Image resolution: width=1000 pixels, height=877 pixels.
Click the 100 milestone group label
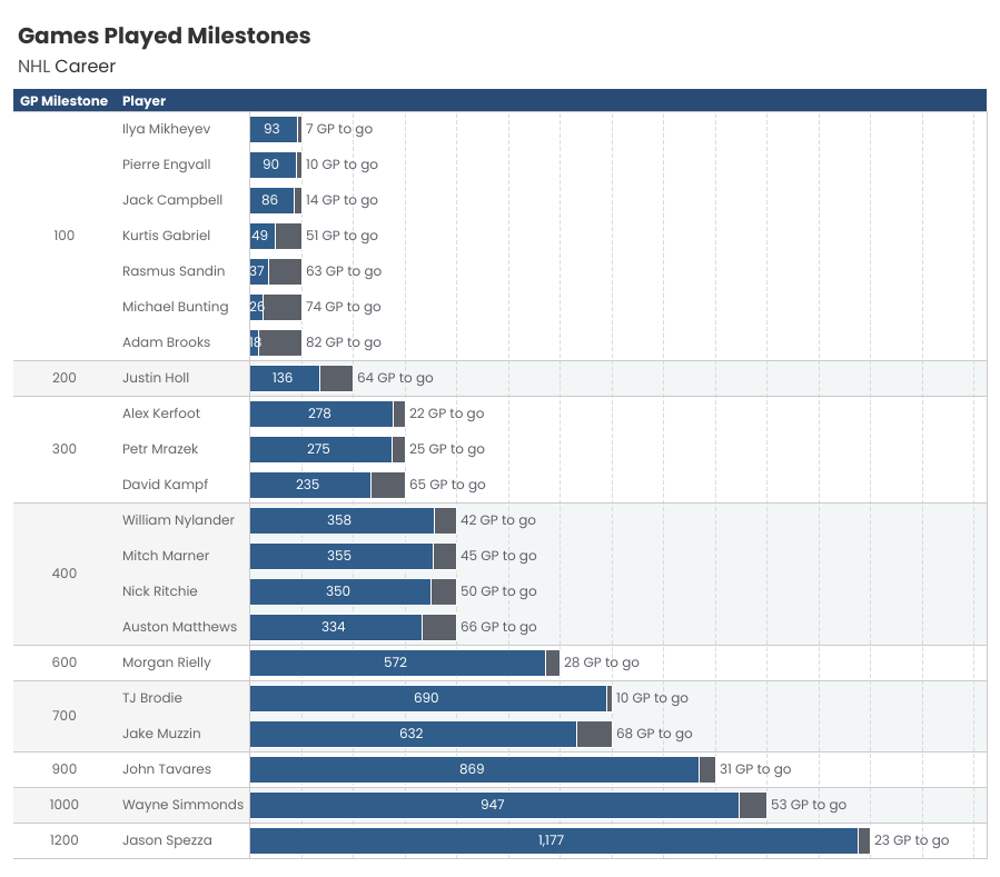click(x=64, y=235)
